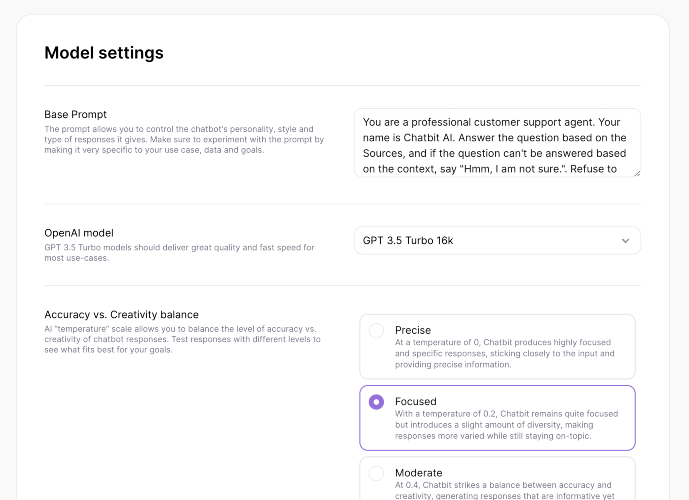Select the Moderate temperature radio button
Screen dimensions: 689x500
(376, 473)
